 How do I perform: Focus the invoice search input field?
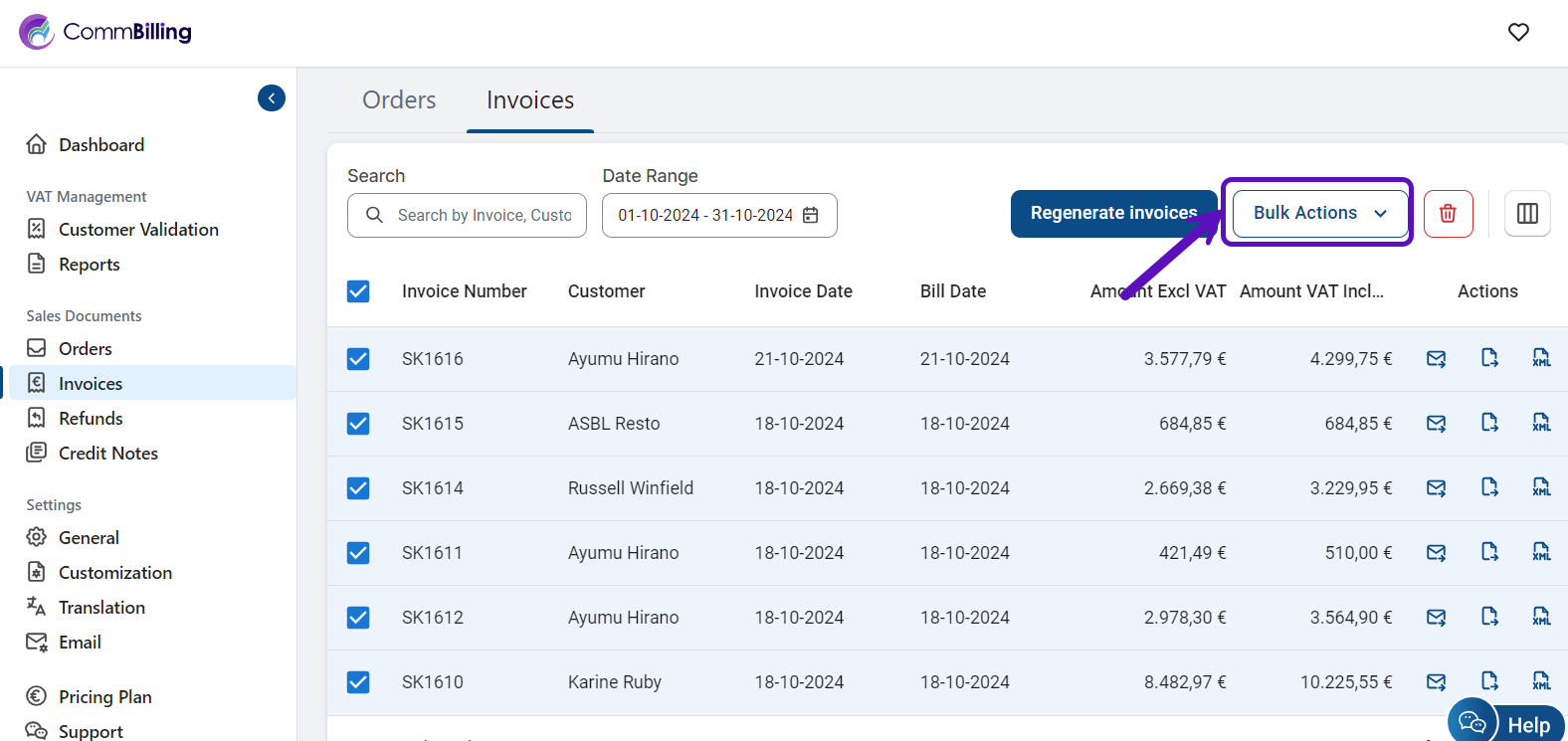click(x=484, y=216)
